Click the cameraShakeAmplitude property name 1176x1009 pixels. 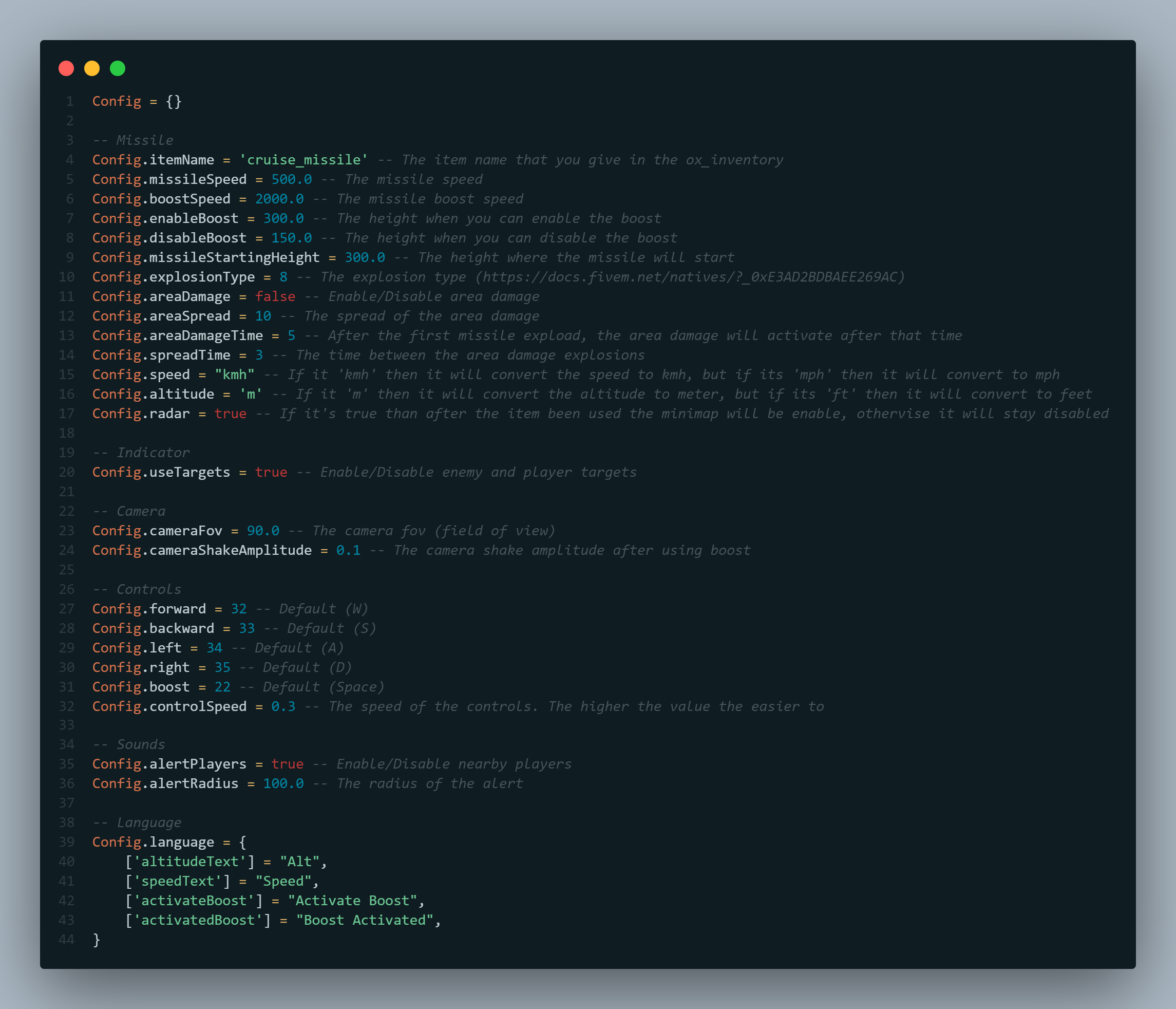coord(231,550)
